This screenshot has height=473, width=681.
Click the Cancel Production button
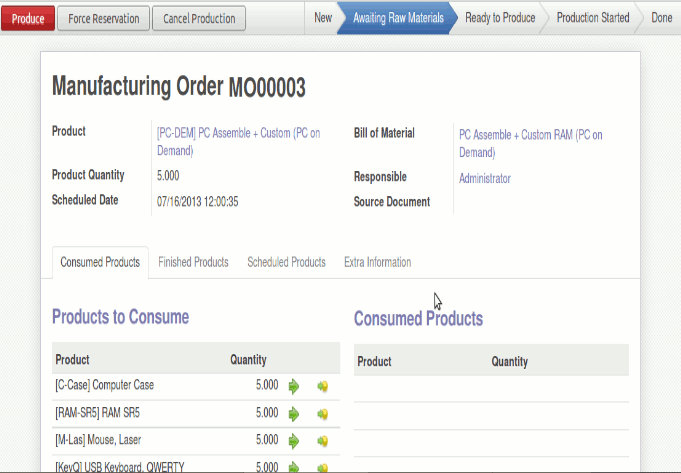199,18
